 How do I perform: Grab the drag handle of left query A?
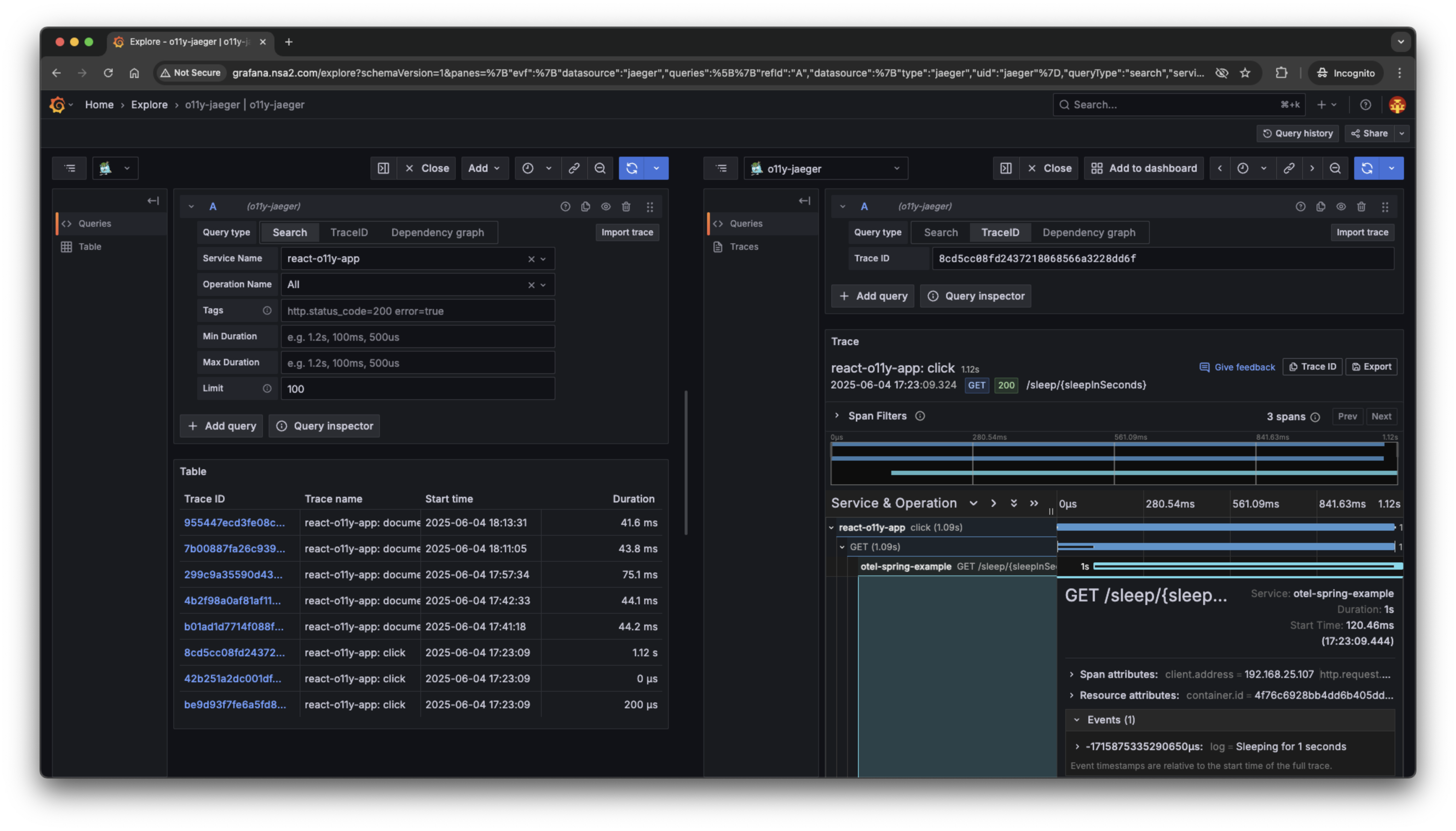[650, 206]
